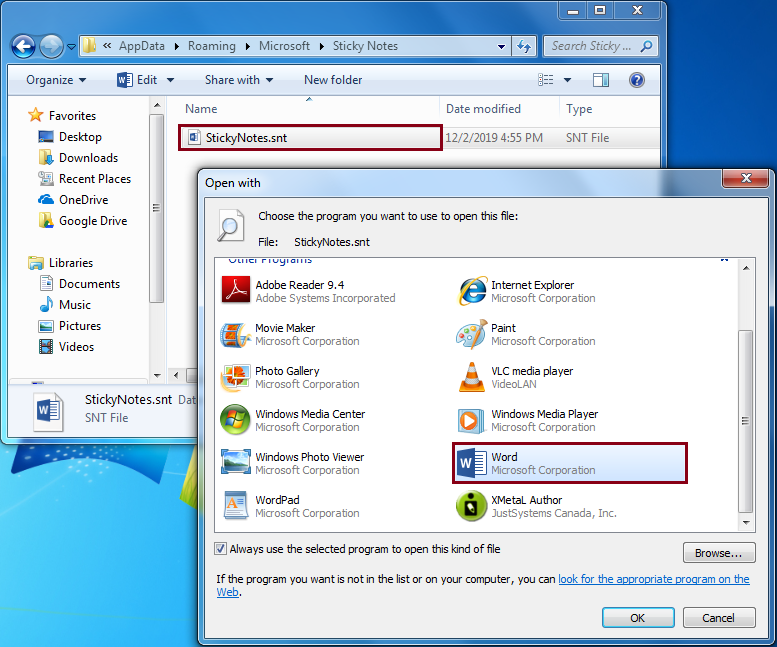Pick the Windows Photo Viewer icon
777x647 pixels.
(x=235, y=463)
